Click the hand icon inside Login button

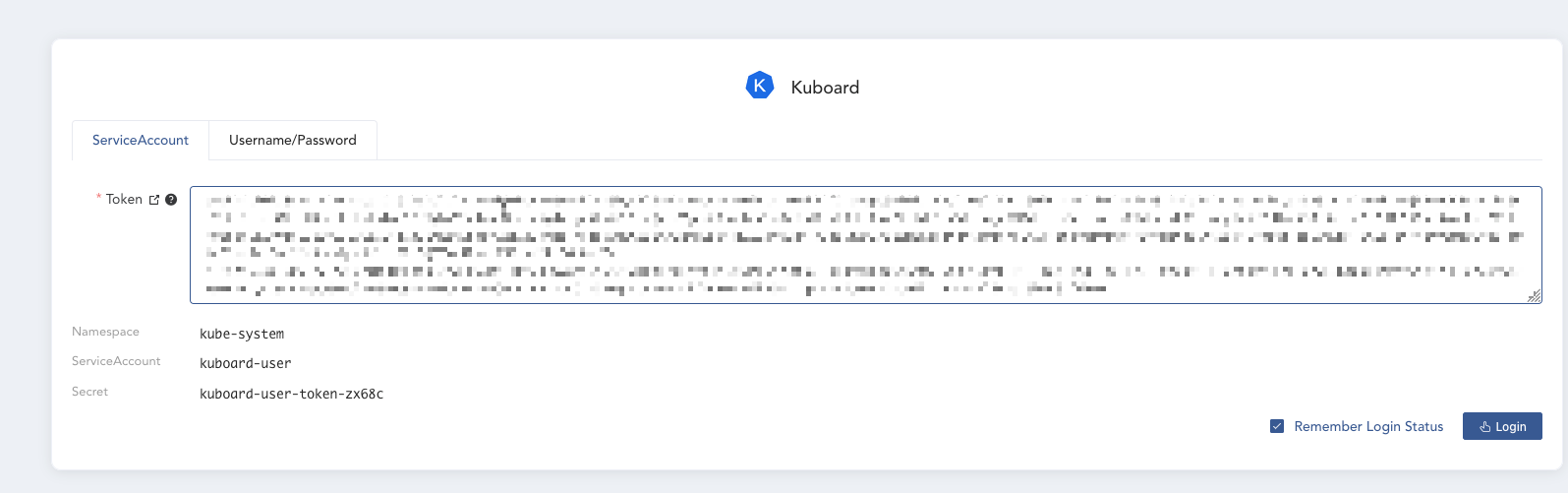1485,426
